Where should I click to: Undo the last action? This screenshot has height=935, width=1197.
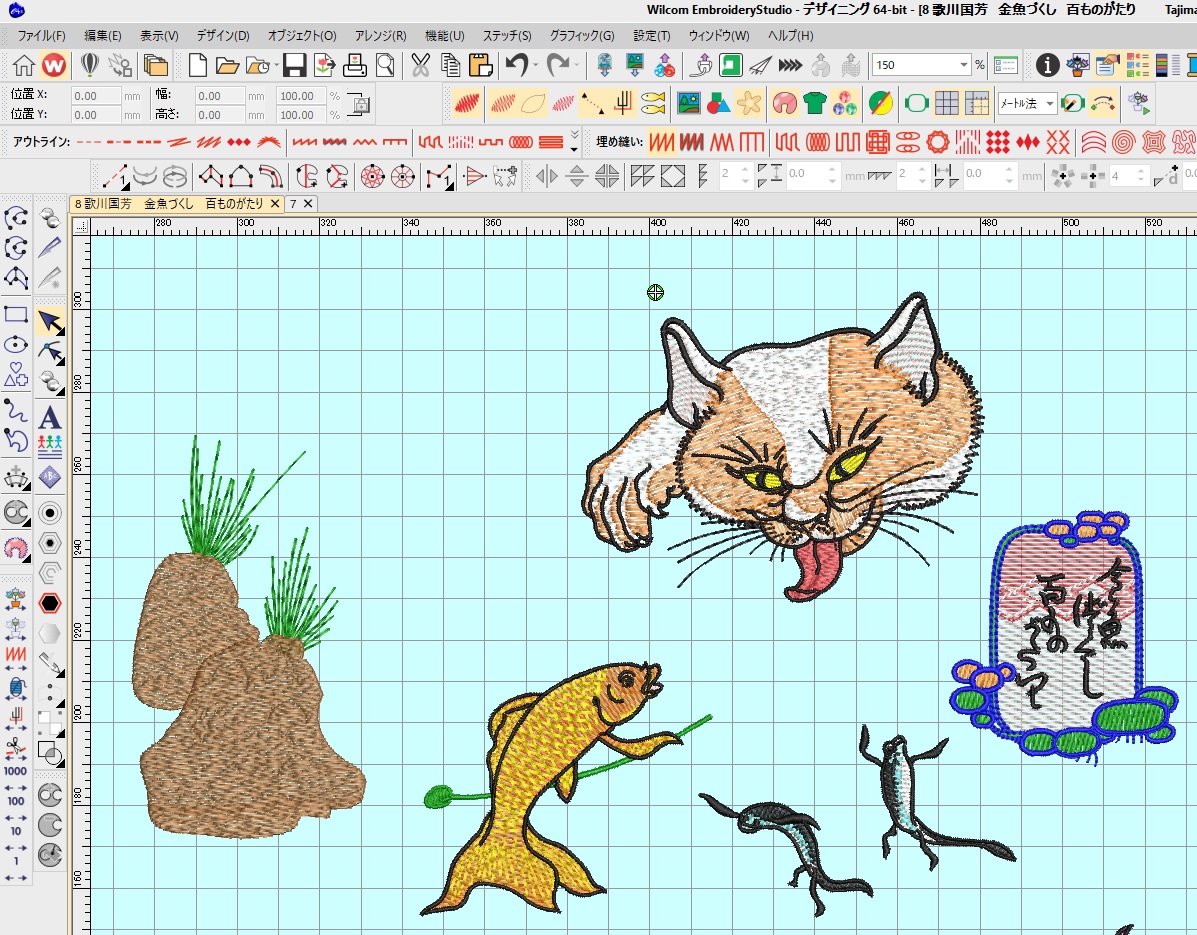click(517, 65)
